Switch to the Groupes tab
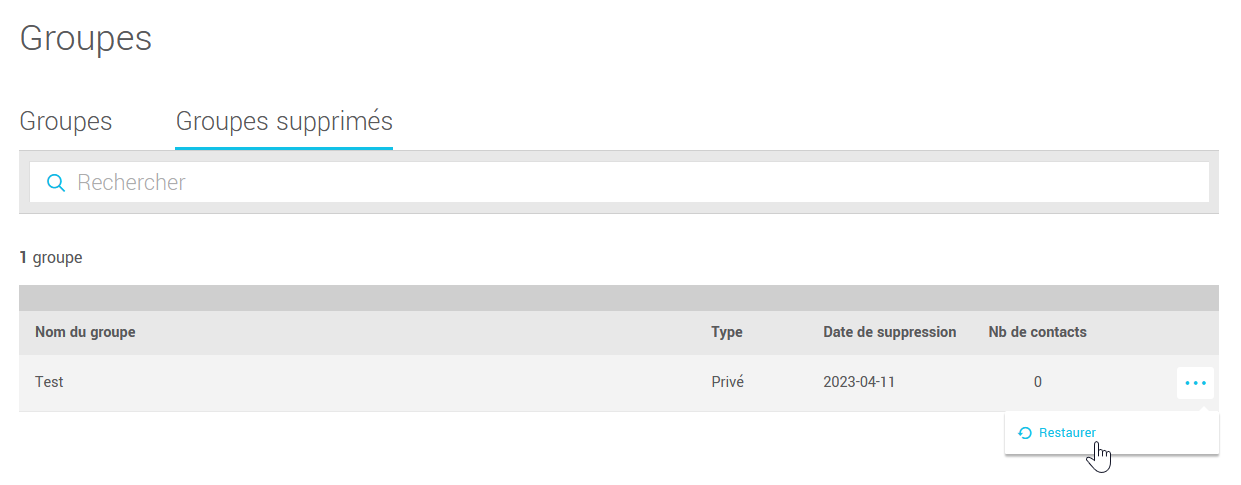This screenshot has width=1241, height=485. (x=66, y=122)
